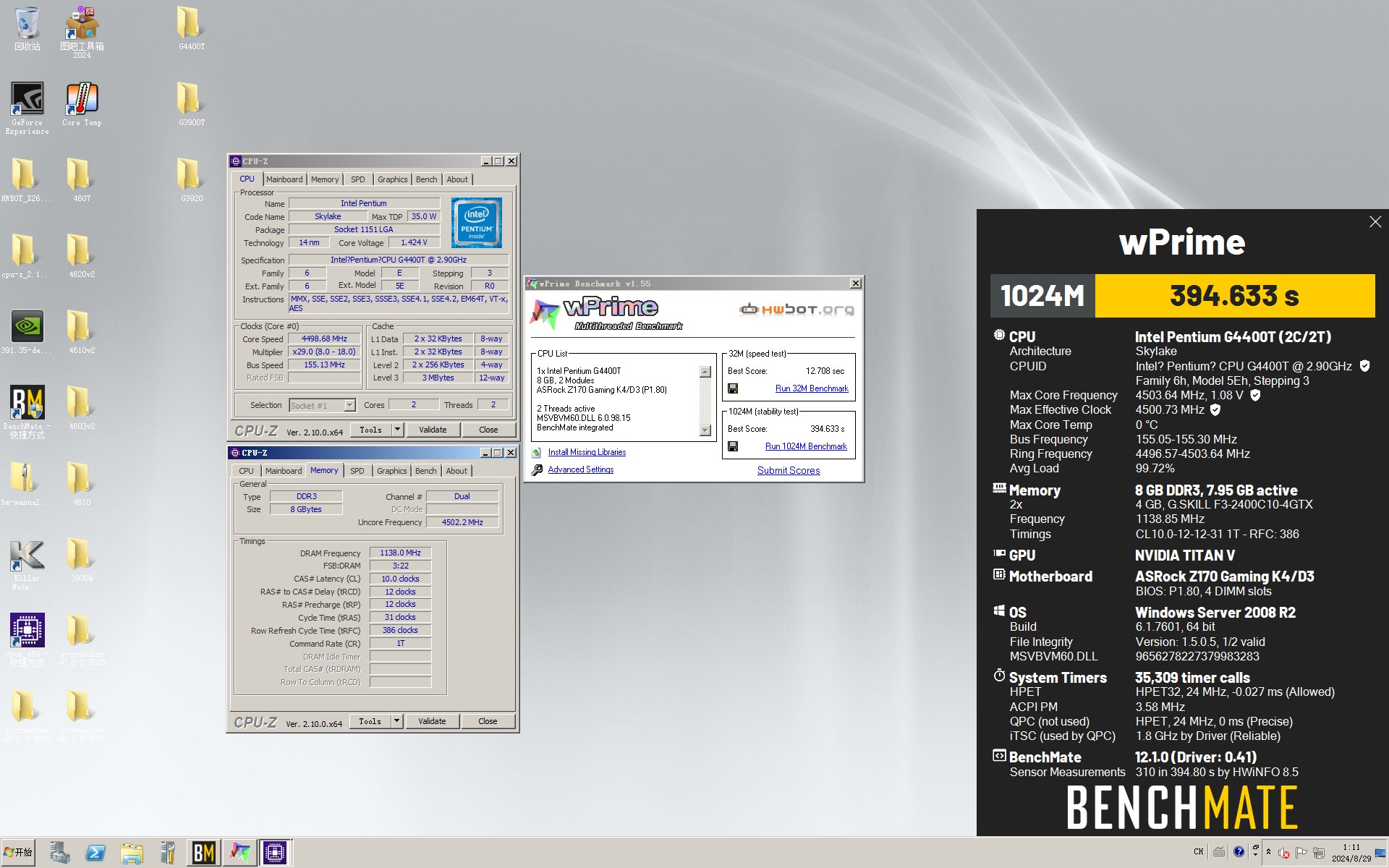Select the 3930k desktop folder
This screenshot has height=868, width=1389.
point(82,560)
